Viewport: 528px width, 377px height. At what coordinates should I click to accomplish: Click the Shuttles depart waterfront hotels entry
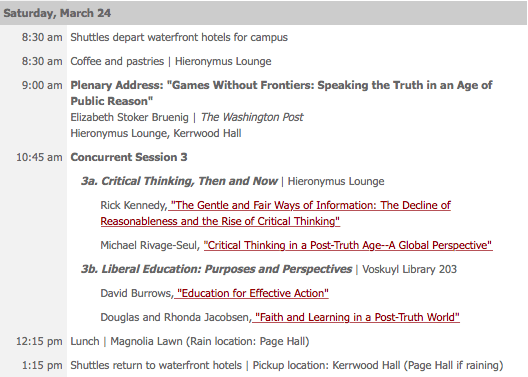[179, 37]
